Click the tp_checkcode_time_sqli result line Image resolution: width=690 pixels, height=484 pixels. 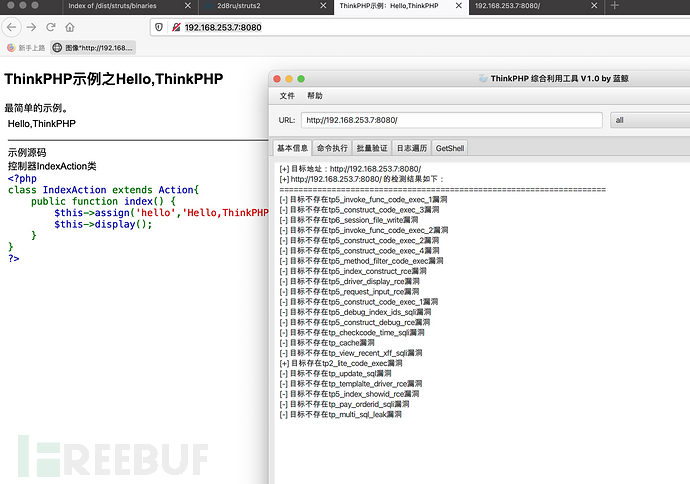click(352, 333)
